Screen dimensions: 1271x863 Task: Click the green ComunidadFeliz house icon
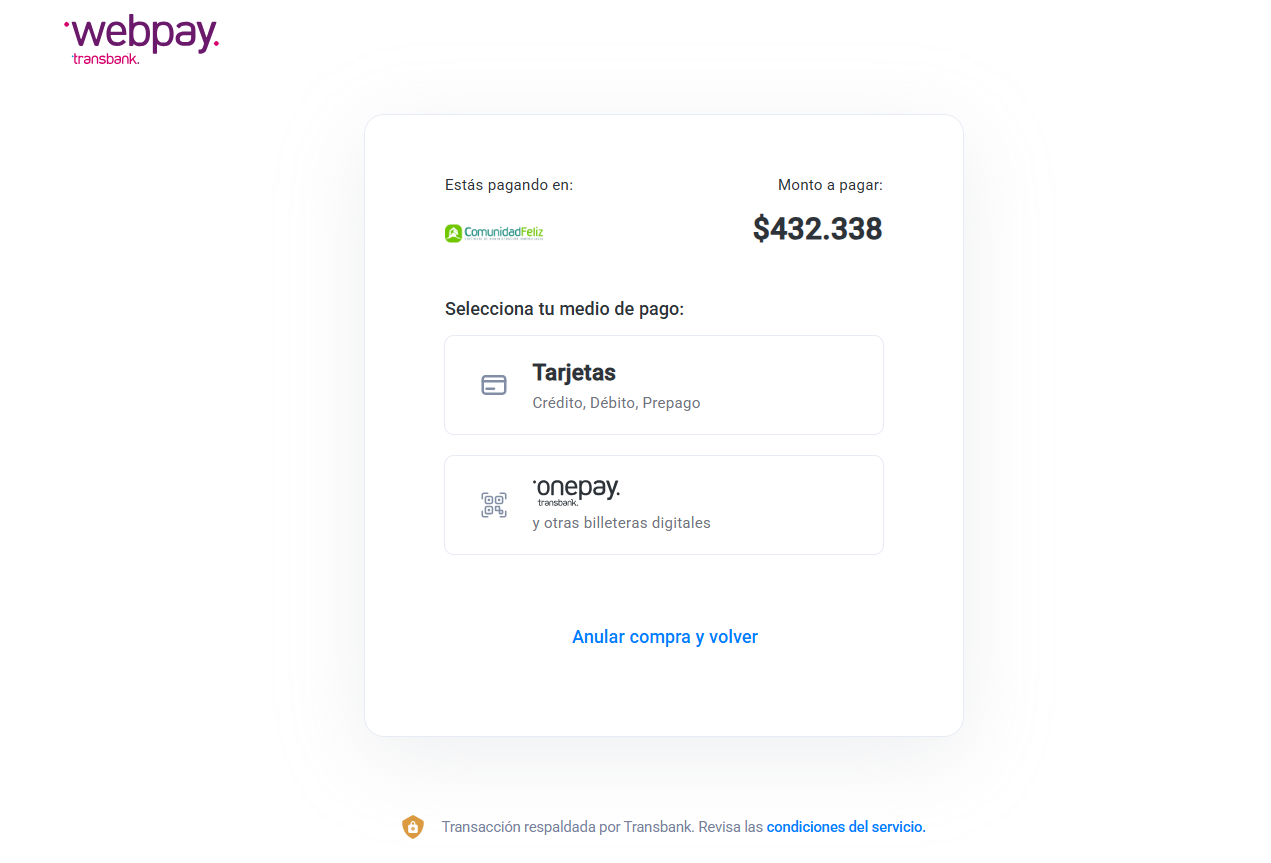click(453, 233)
